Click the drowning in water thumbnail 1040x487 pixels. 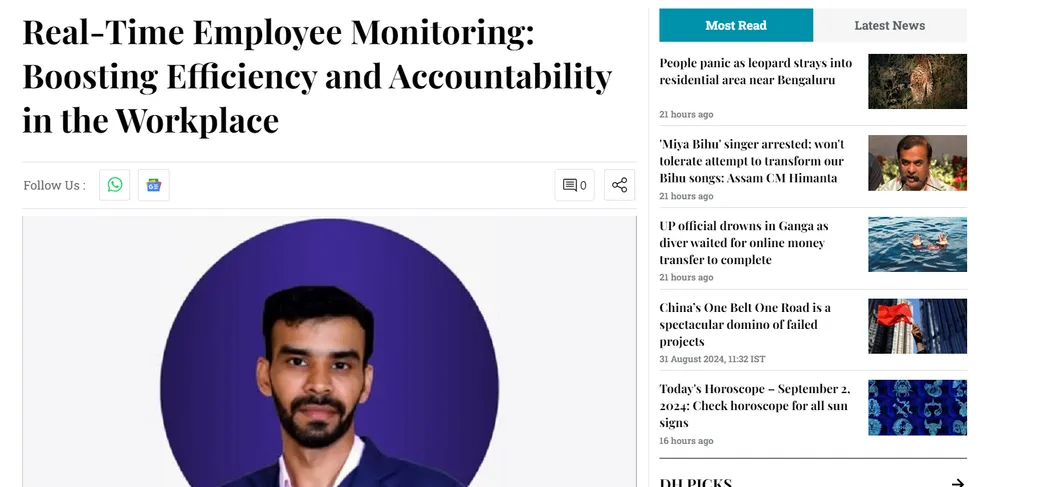[x=917, y=244]
